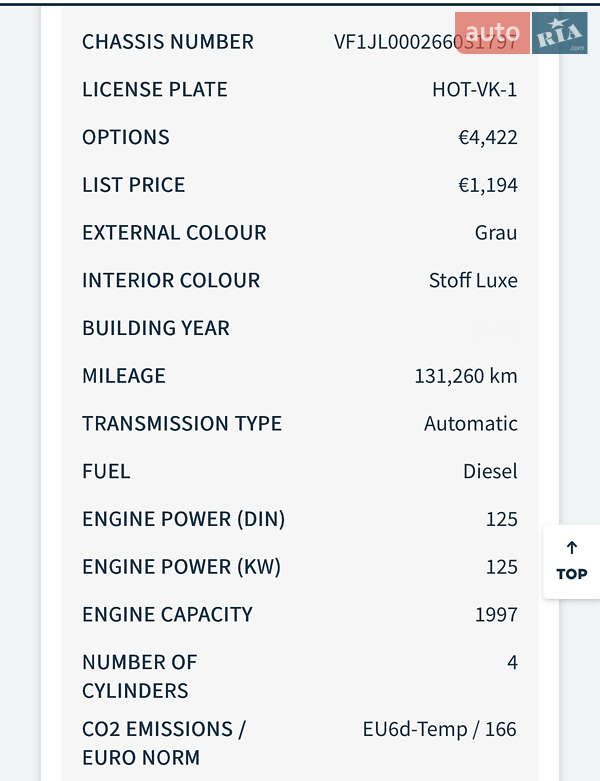Click the Engine Power (KW) label
The width and height of the screenshot is (600, 781).
point(181,567)
